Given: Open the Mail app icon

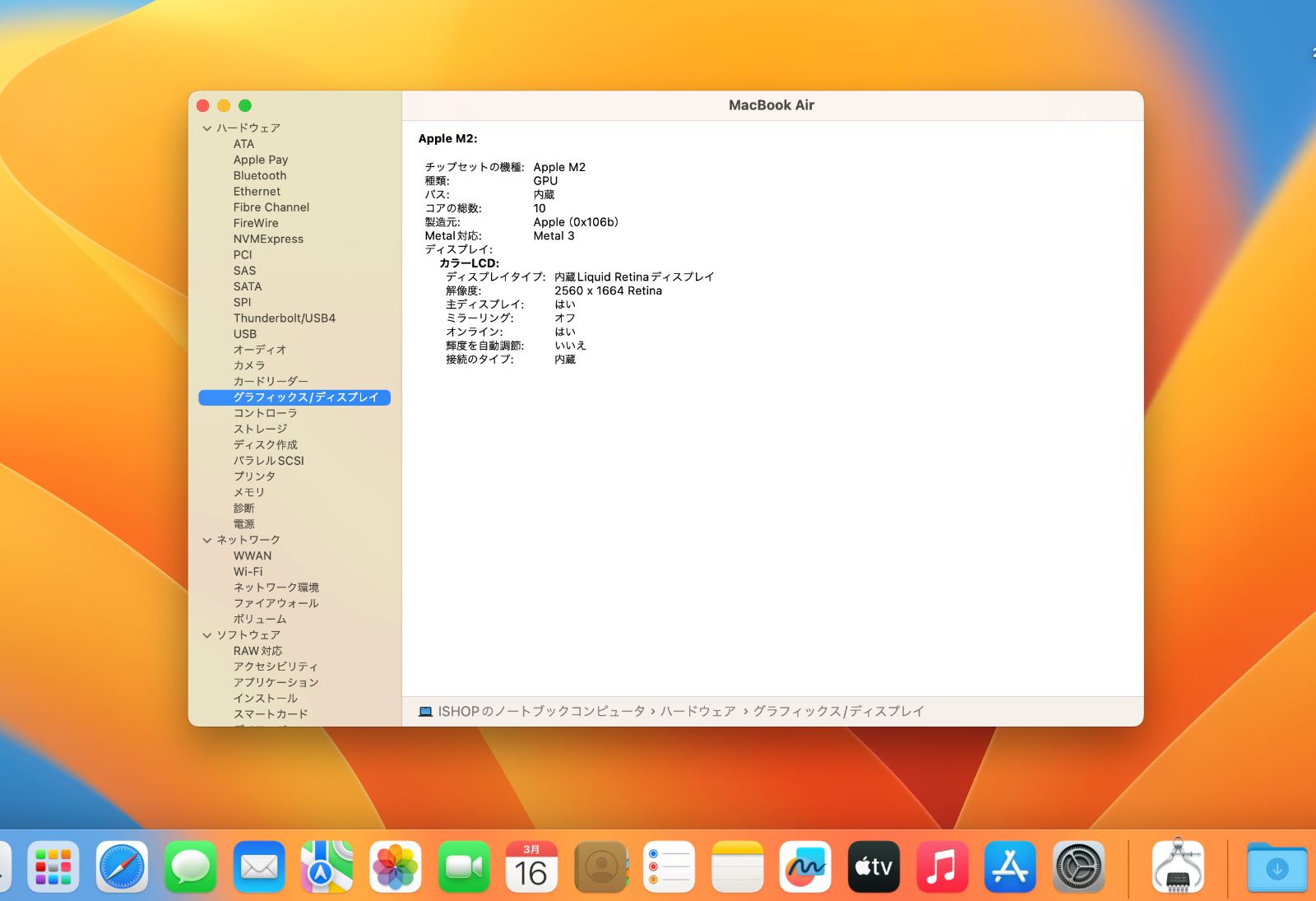Looking at the screenshot, I should pyautogui.click(x=259, y=866).
